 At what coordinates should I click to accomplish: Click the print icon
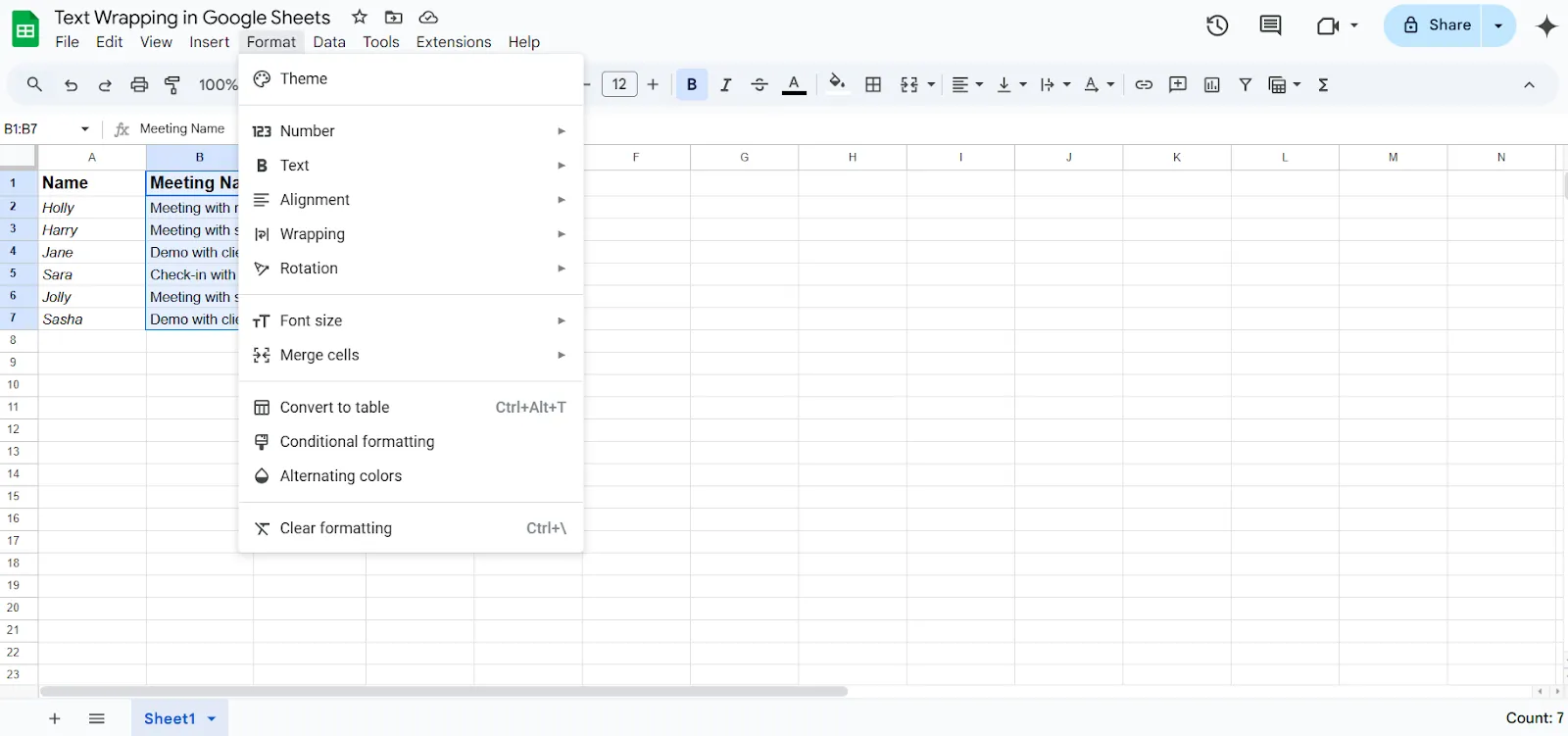[x=139, y=85]
